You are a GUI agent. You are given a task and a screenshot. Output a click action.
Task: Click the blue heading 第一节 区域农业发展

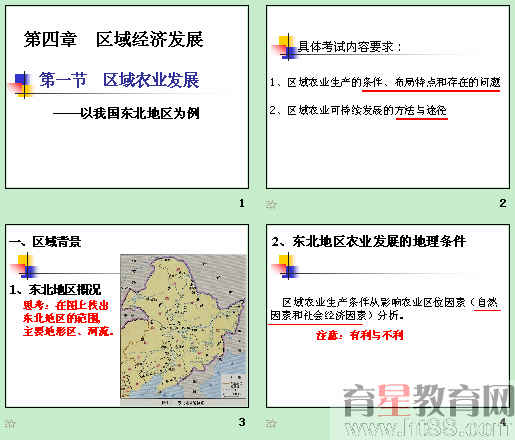(x=119, y=80)
